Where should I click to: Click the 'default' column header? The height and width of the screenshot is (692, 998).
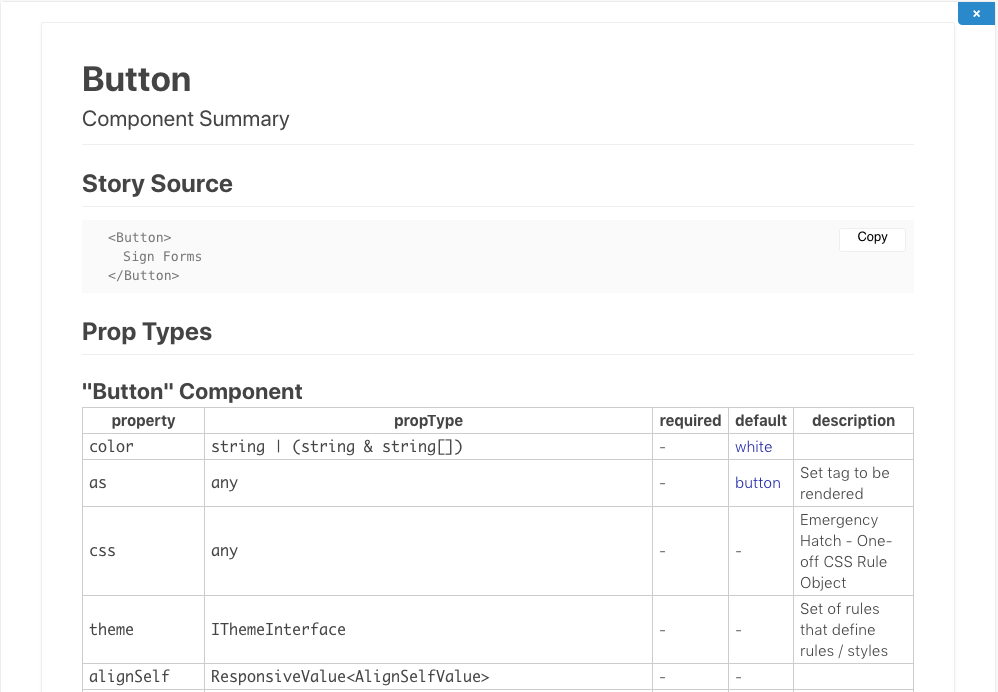click(x=761, y=421)
